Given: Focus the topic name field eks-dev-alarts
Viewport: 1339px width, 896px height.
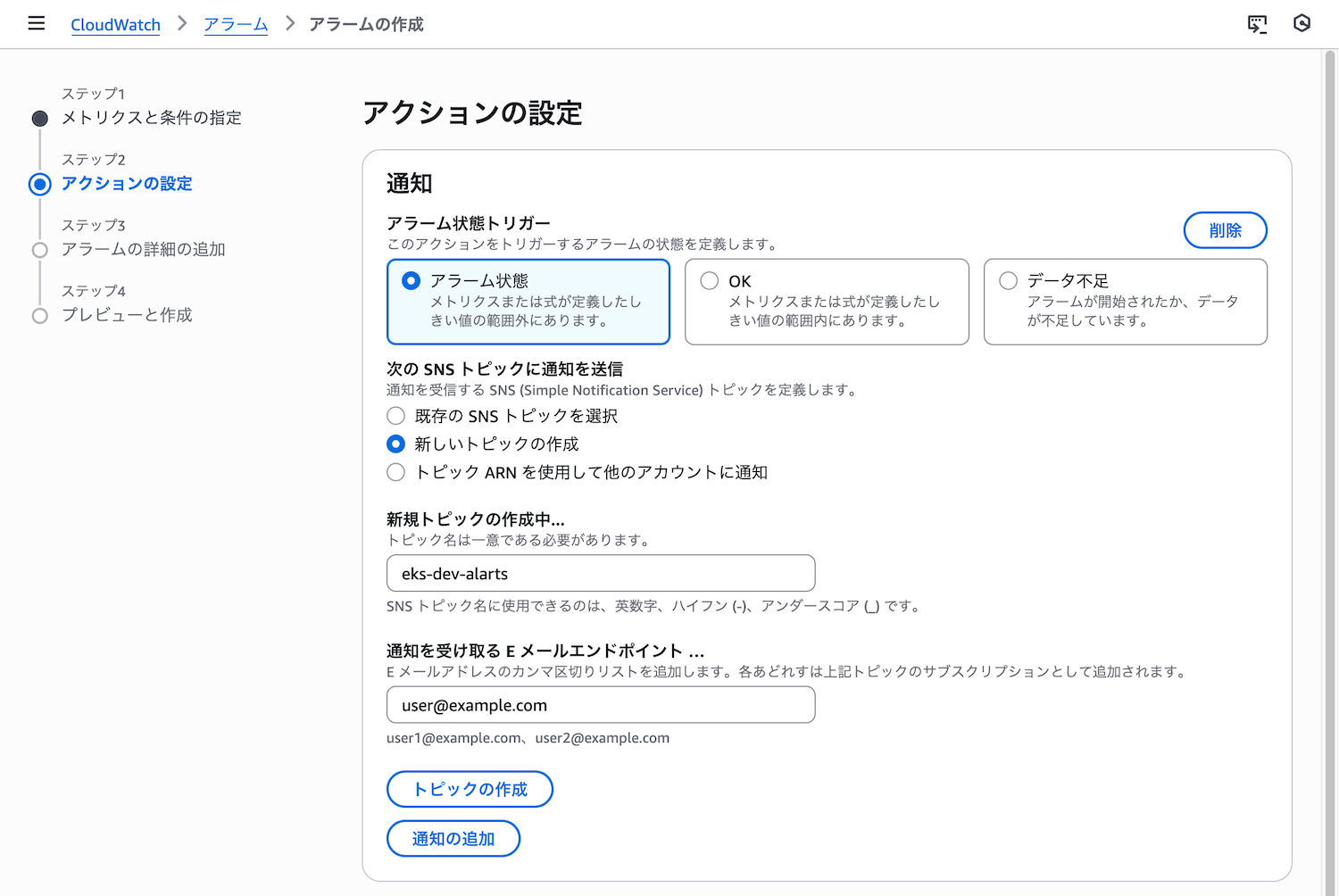Looking at the screenshot, I should [x=600, y=574].
